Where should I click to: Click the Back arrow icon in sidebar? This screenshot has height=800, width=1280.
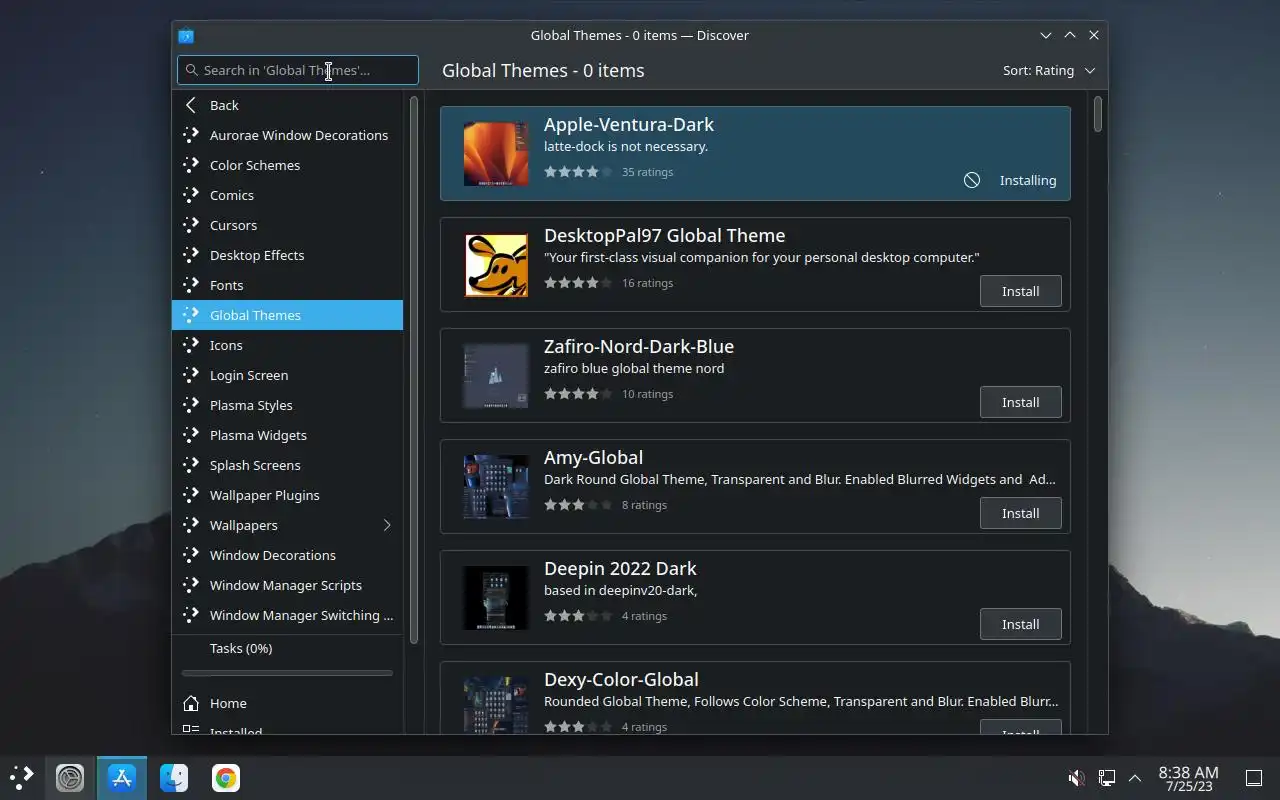pyautogui.click(x=191, y=105)
